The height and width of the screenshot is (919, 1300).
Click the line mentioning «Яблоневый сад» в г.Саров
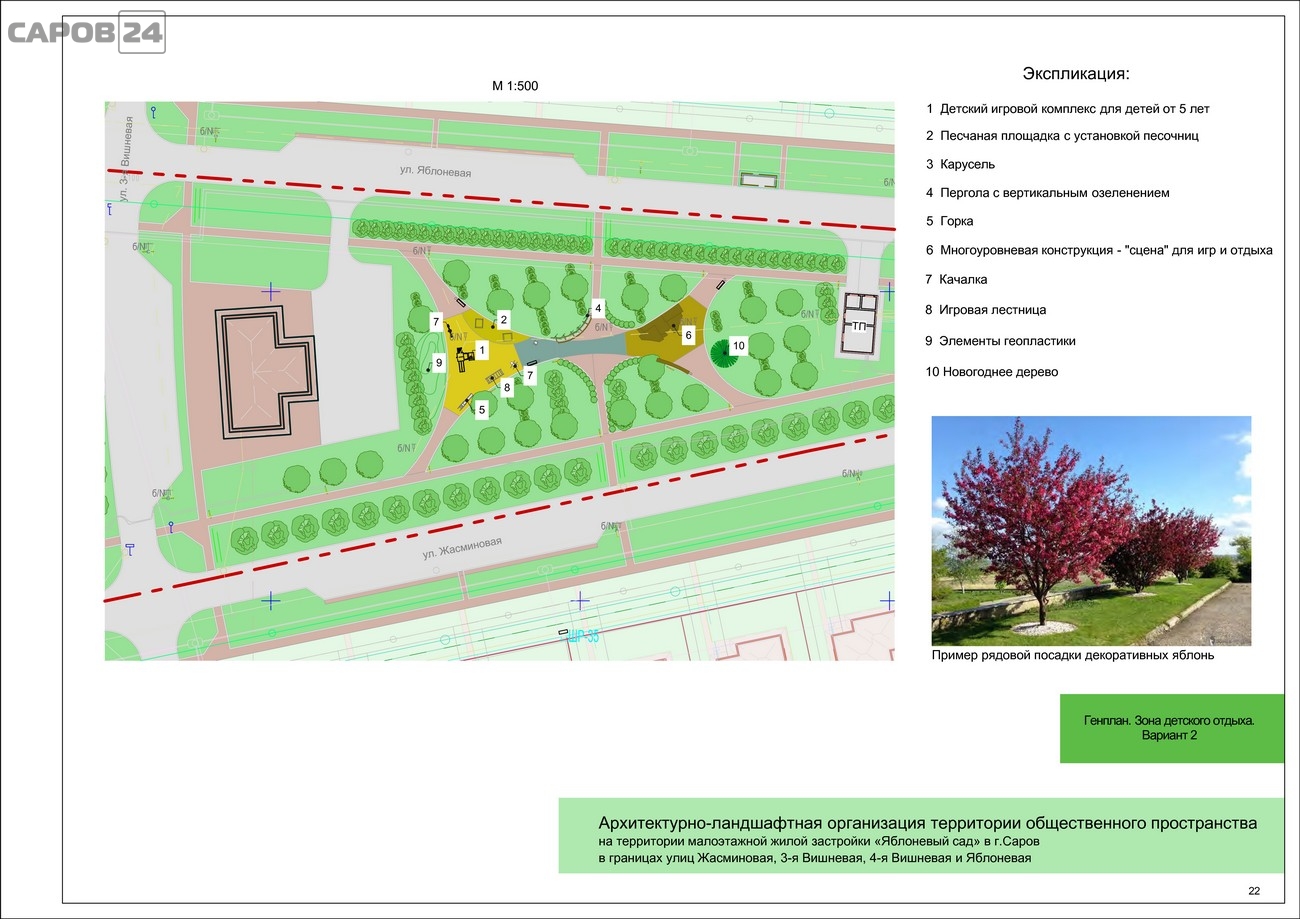[819, 842]
